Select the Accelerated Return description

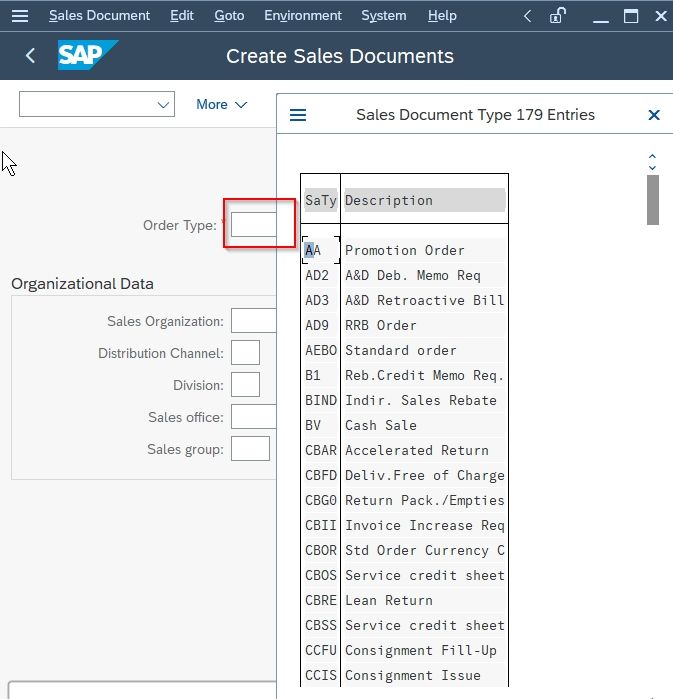point(417,450)
